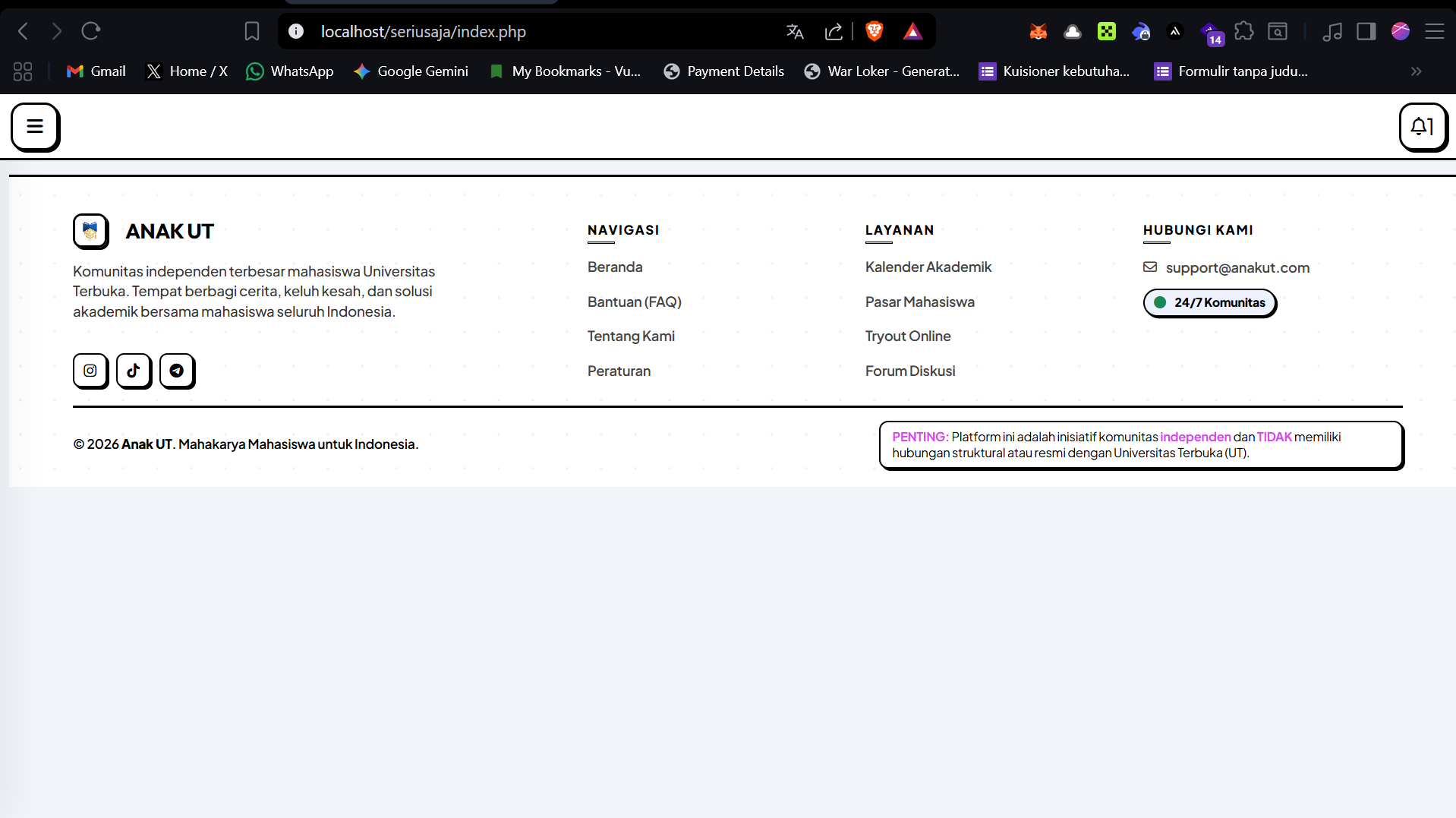Expand the hidden bookmarks overflow
Image resolution: width=1456 pixels, height=818 pixels.
click(1417, 71)
